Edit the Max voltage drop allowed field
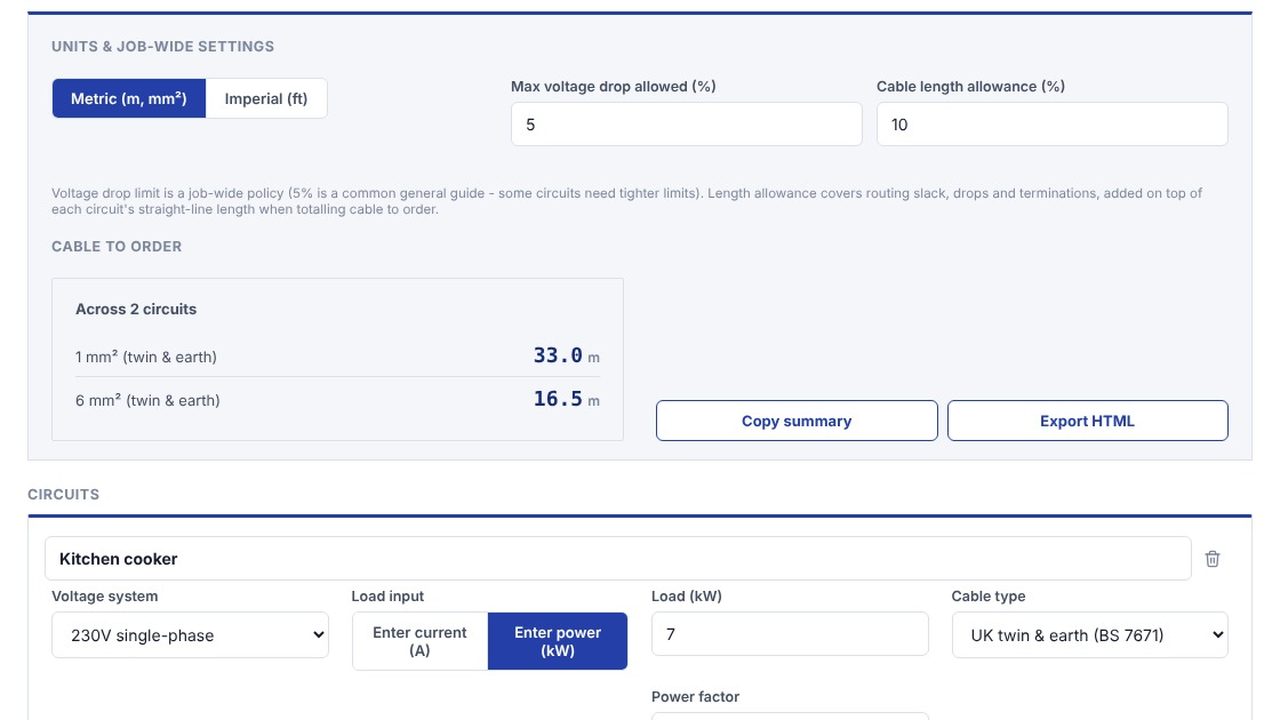Viewport: 1280px width, 720px height. 686,124
